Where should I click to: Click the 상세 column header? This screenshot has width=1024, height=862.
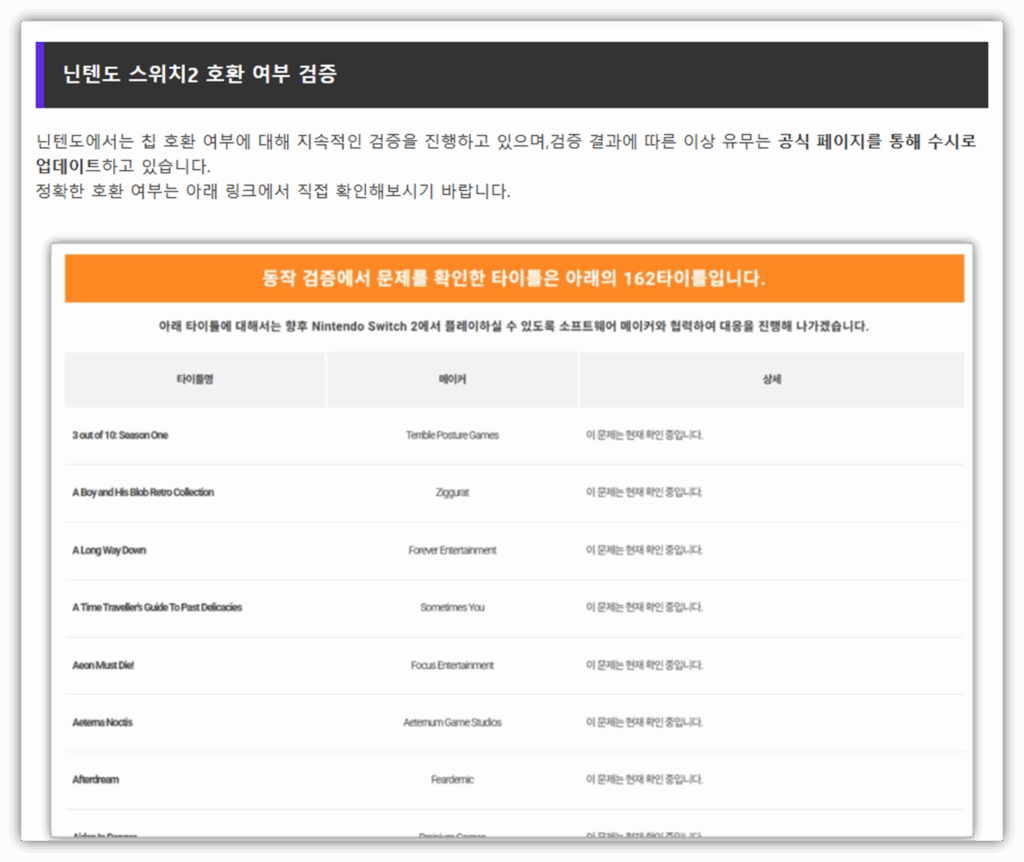[x=772, y=379]
